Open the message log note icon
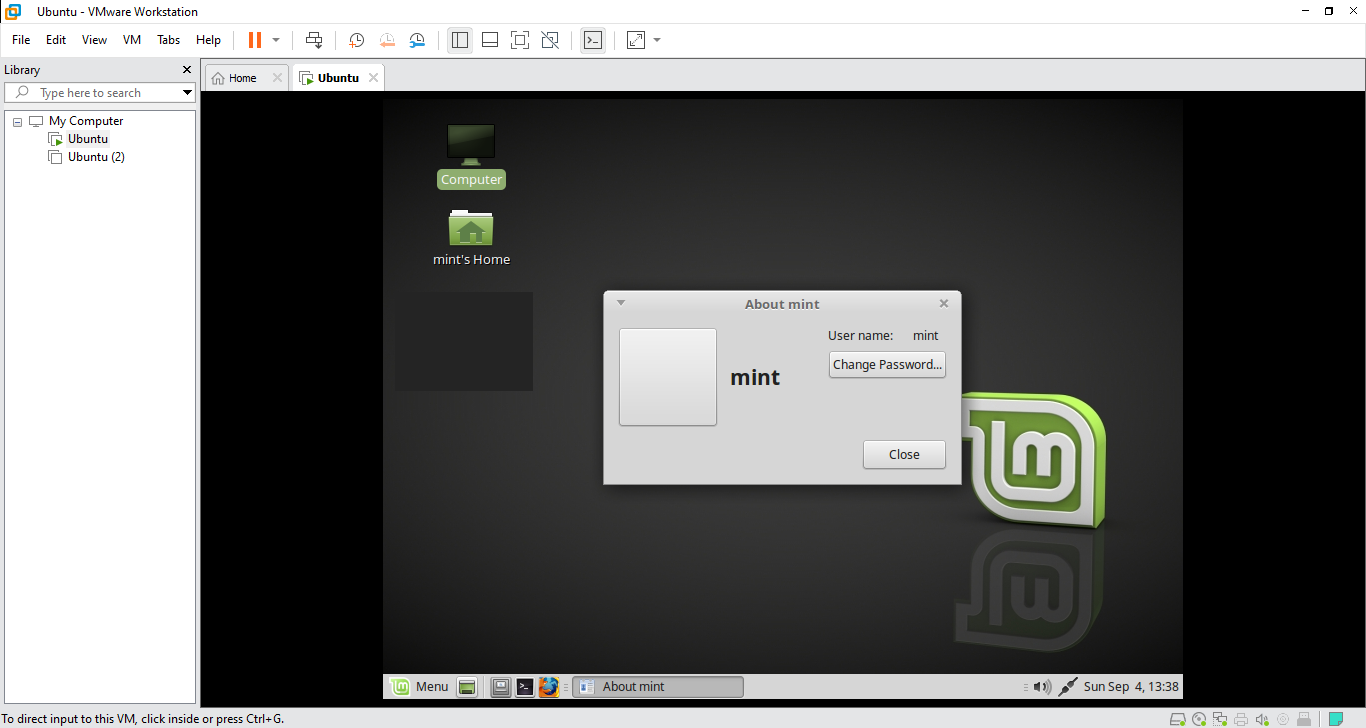Image resolution: width=1366 pixels, height=728 pixels. (1335, 719)
